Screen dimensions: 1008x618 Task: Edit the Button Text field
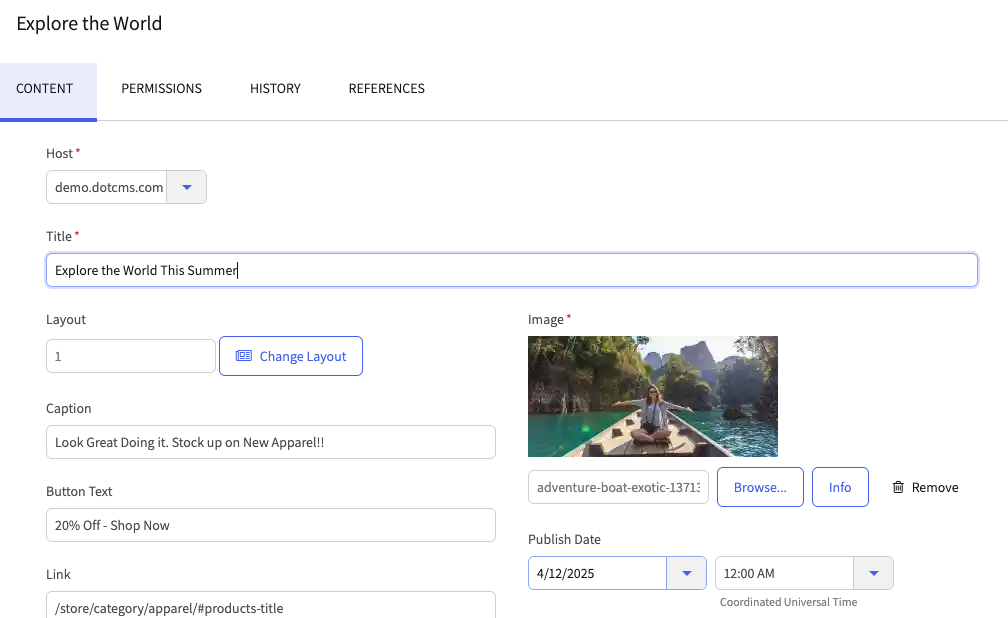coord(270,525)
